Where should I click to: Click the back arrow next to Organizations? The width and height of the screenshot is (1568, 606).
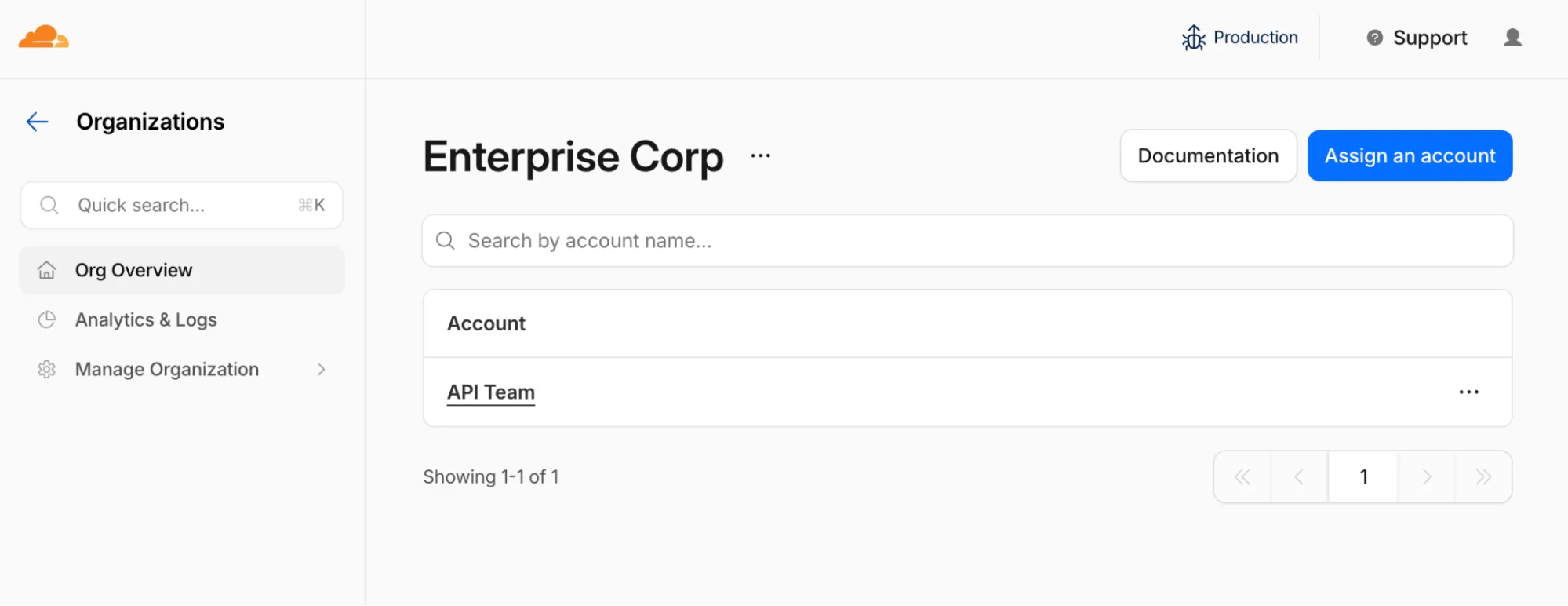pos(36,121)
